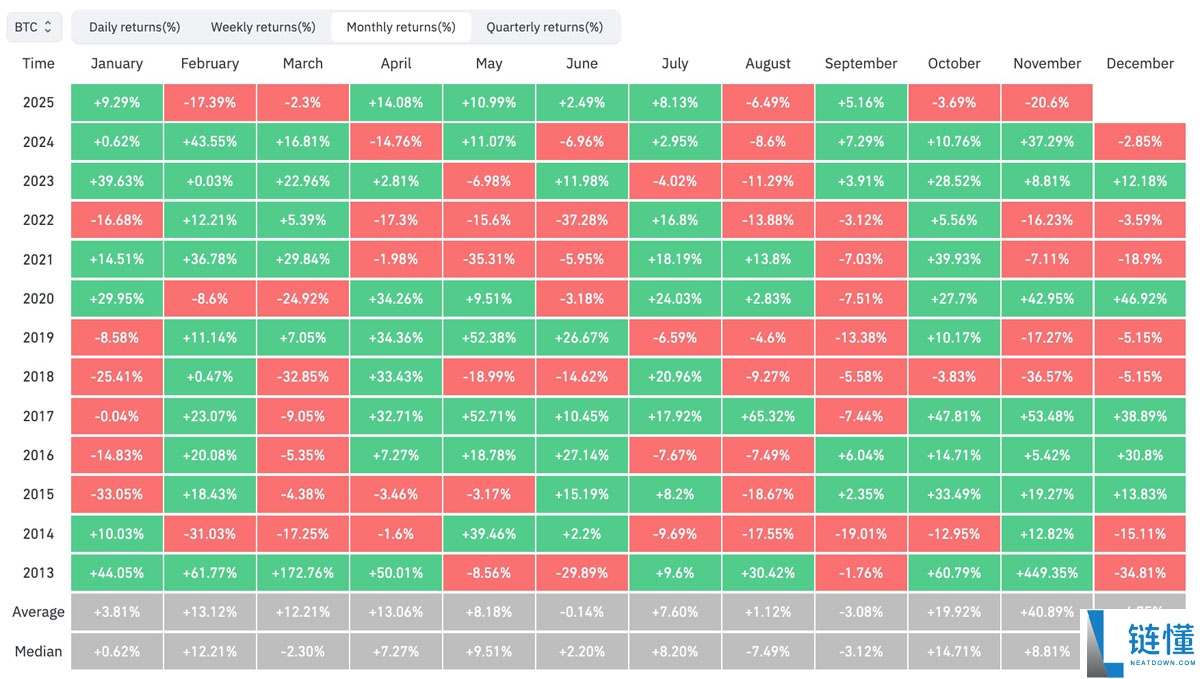The image size is (1200, 679).
Task: Click the NEATDOWN logo watermark
Action: (x=1142, y=644)
